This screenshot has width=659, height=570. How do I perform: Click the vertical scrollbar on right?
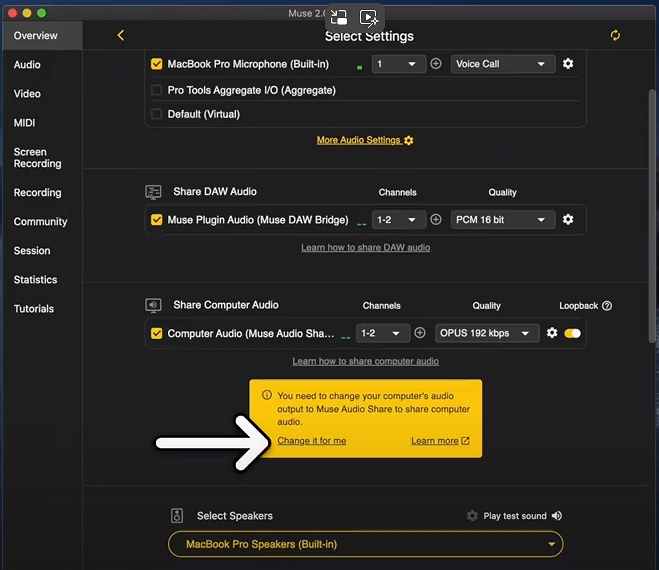pos(652,216)
